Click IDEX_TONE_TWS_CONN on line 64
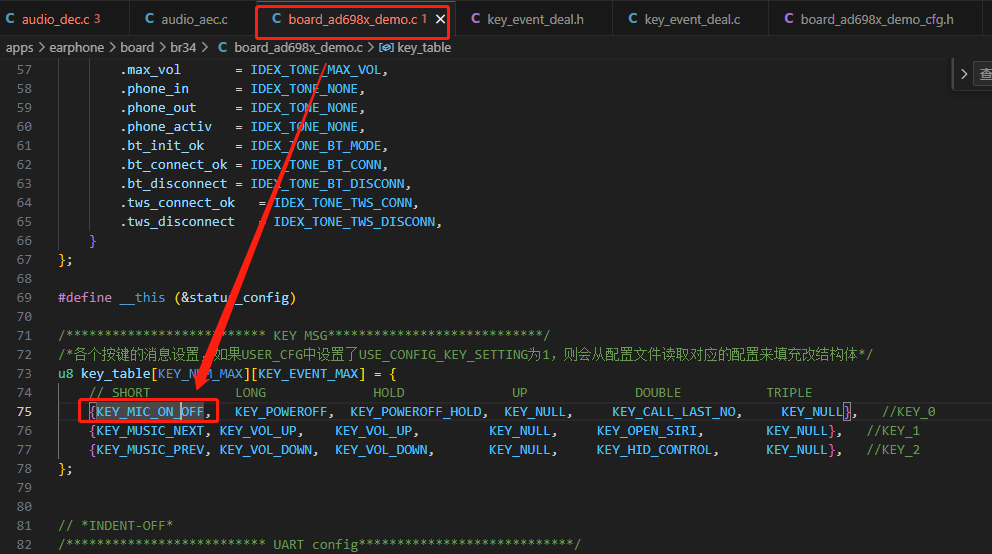 pyautogui.click(x=343, y=202)
